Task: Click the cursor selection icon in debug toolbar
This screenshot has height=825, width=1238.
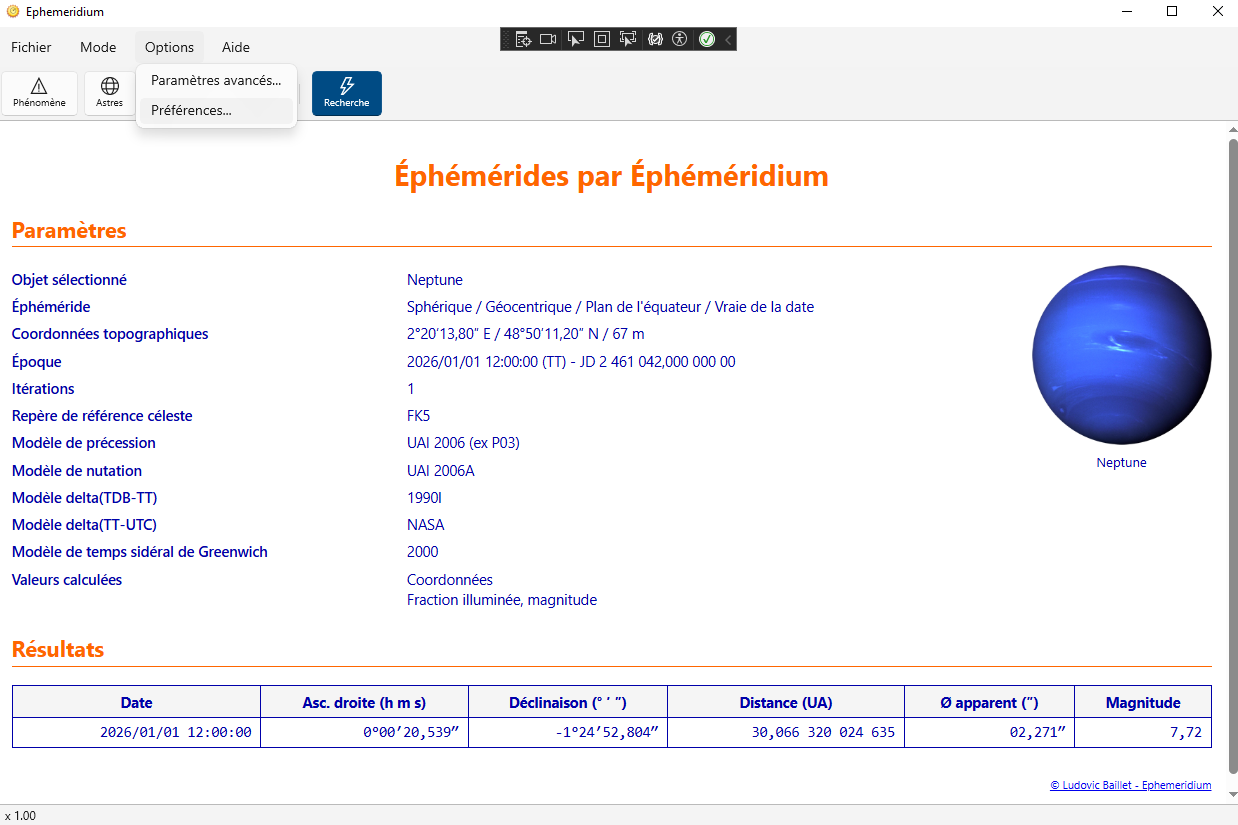Action: [575, 39]
